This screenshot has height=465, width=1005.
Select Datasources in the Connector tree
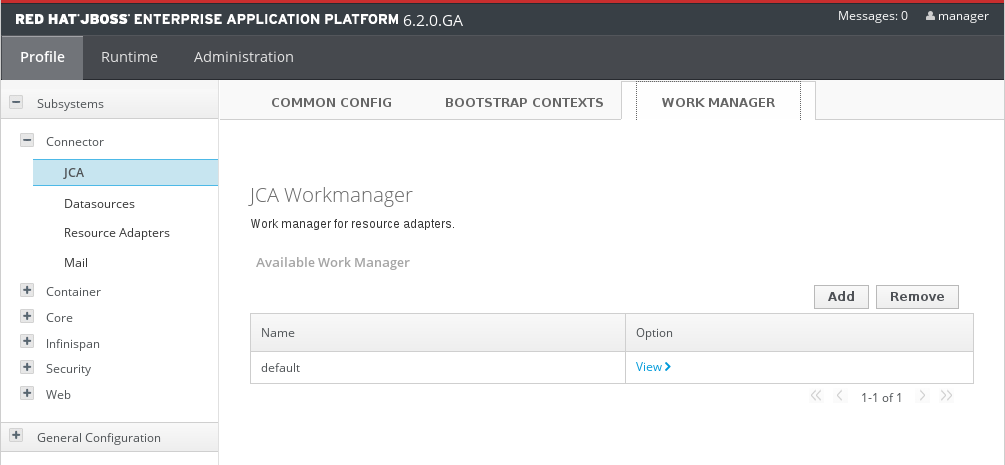click(99, 204)
